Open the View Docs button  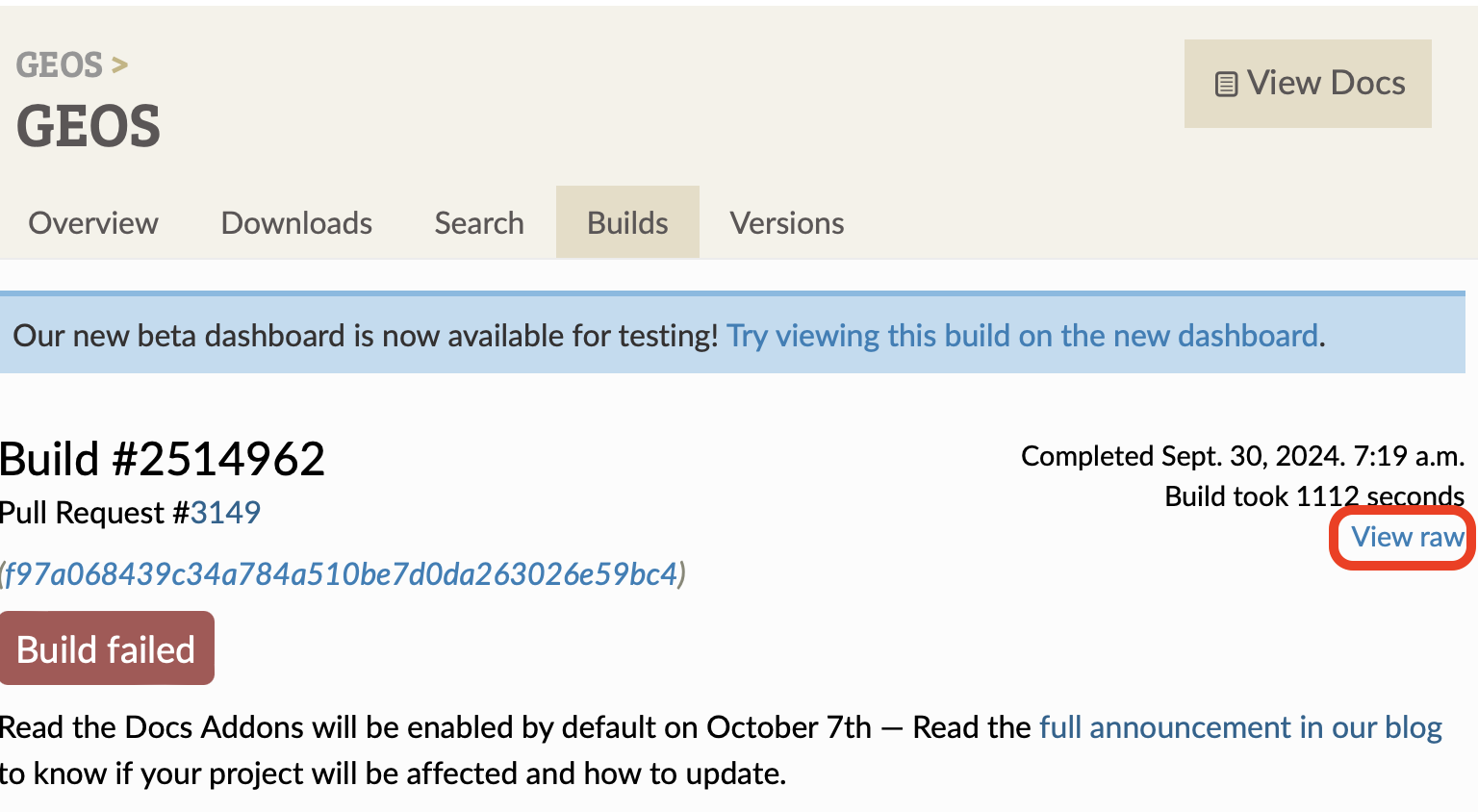1307,84
